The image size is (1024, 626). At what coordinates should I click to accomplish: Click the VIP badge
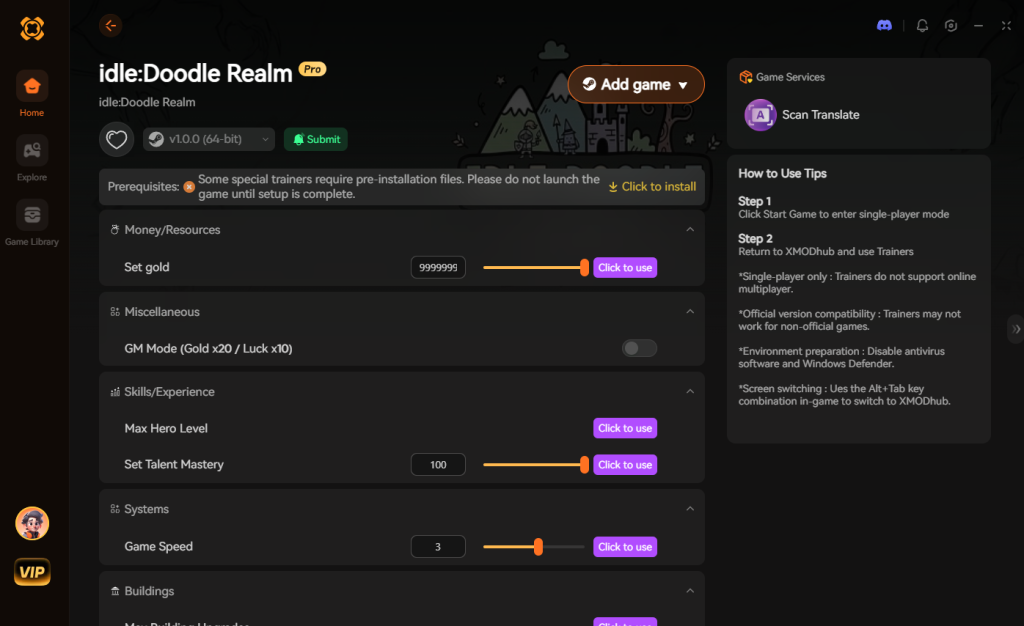coord(32,572)
